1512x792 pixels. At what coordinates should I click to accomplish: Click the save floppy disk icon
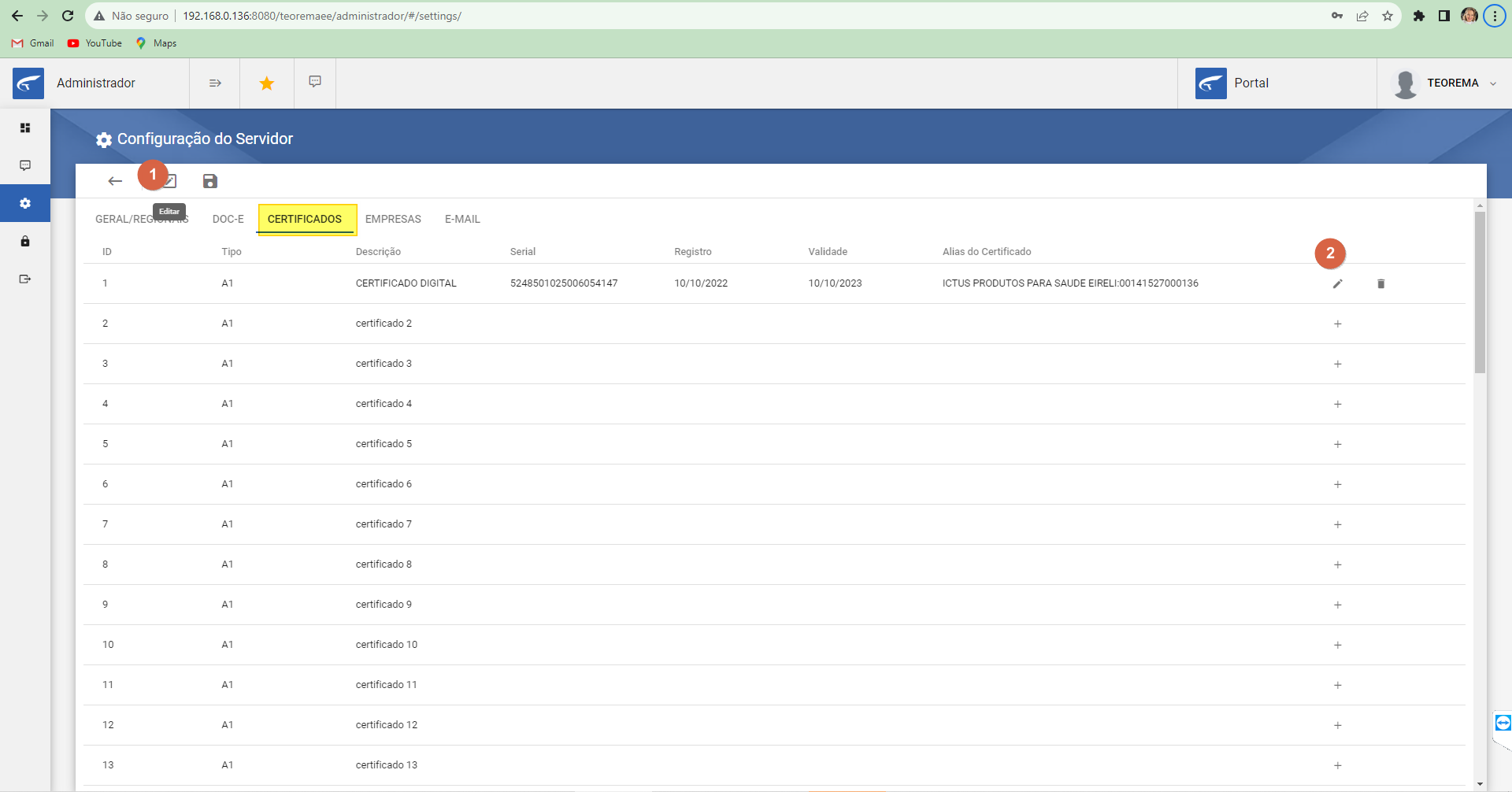point(209,181)
